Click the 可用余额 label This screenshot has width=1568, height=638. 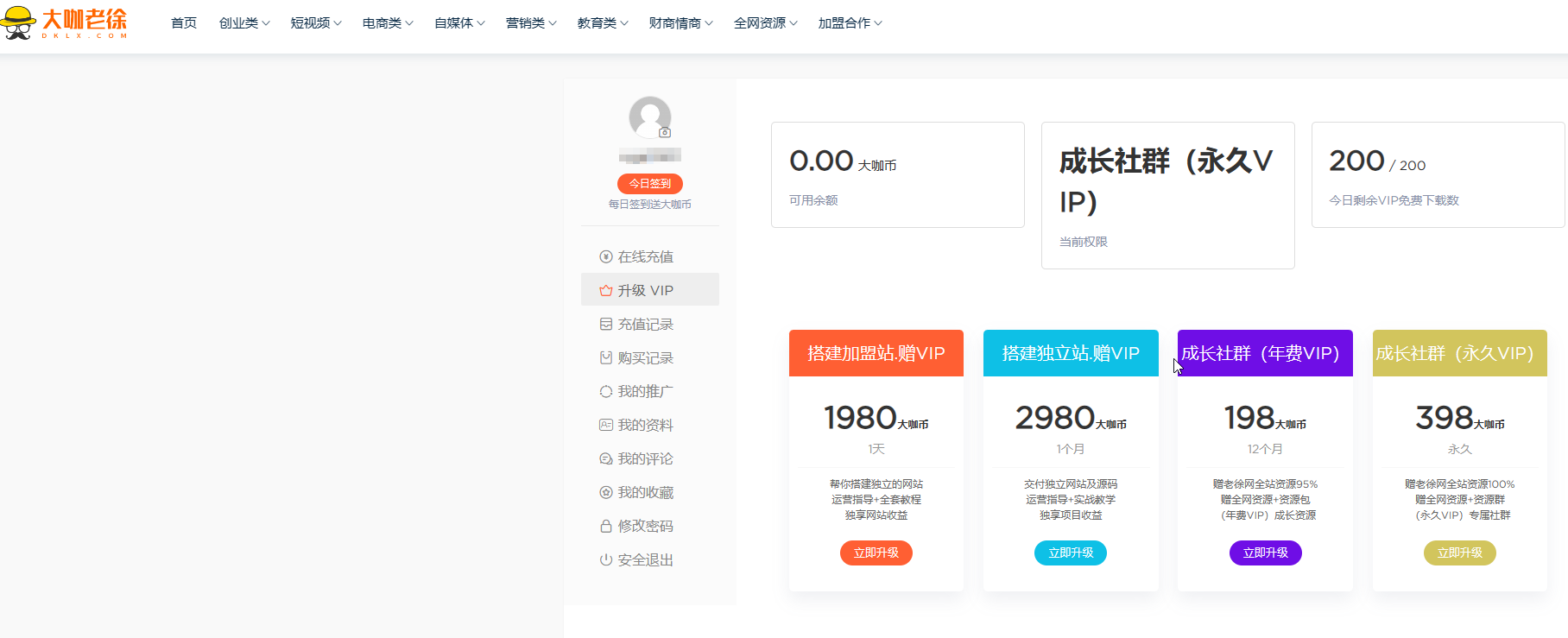tap(813, 200)
